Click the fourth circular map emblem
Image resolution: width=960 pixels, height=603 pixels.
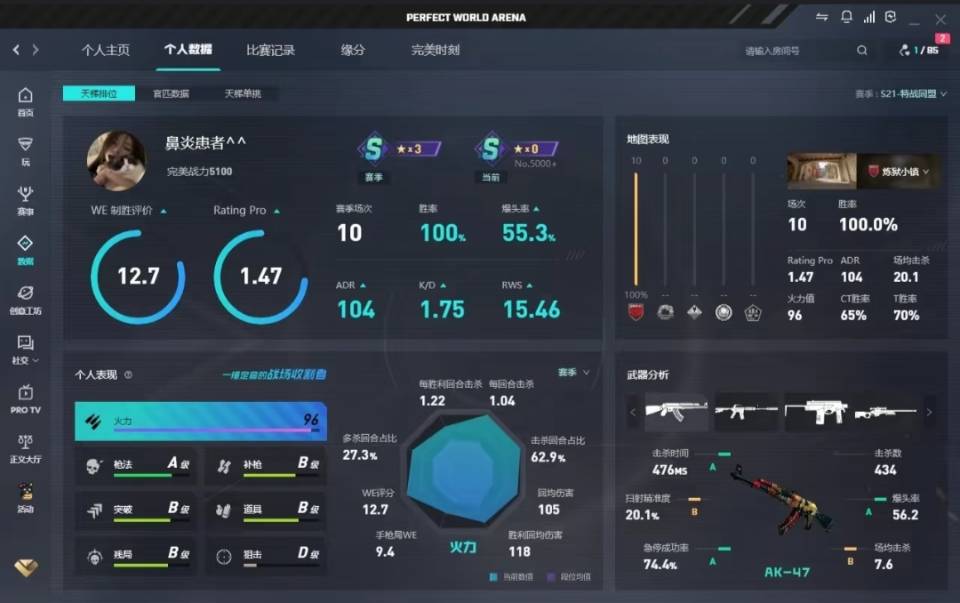click(x=723, y=312)
